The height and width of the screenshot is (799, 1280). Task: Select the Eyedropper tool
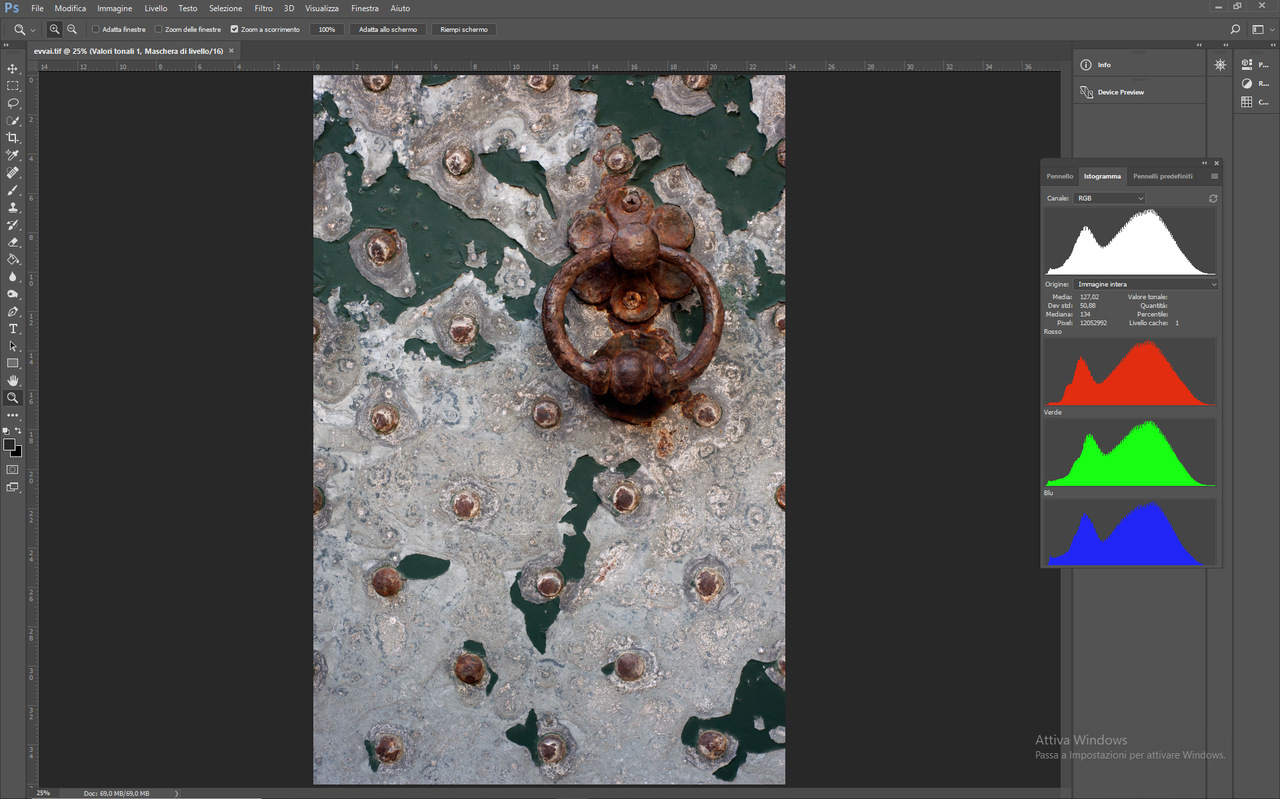(x=13, y=155)
